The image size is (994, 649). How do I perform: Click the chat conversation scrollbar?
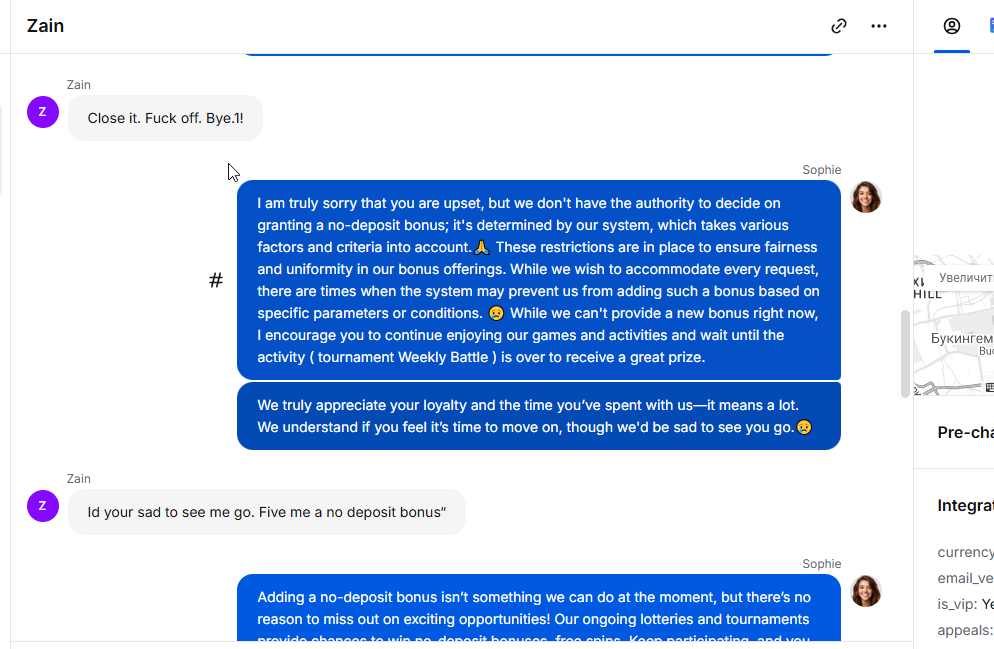(906, 353)
